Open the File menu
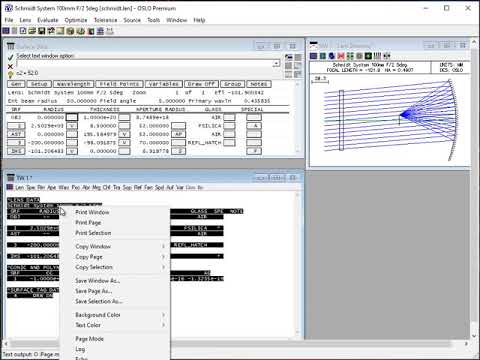The width and height of the screenshot is (480, 360). click(x=9, y=20)
